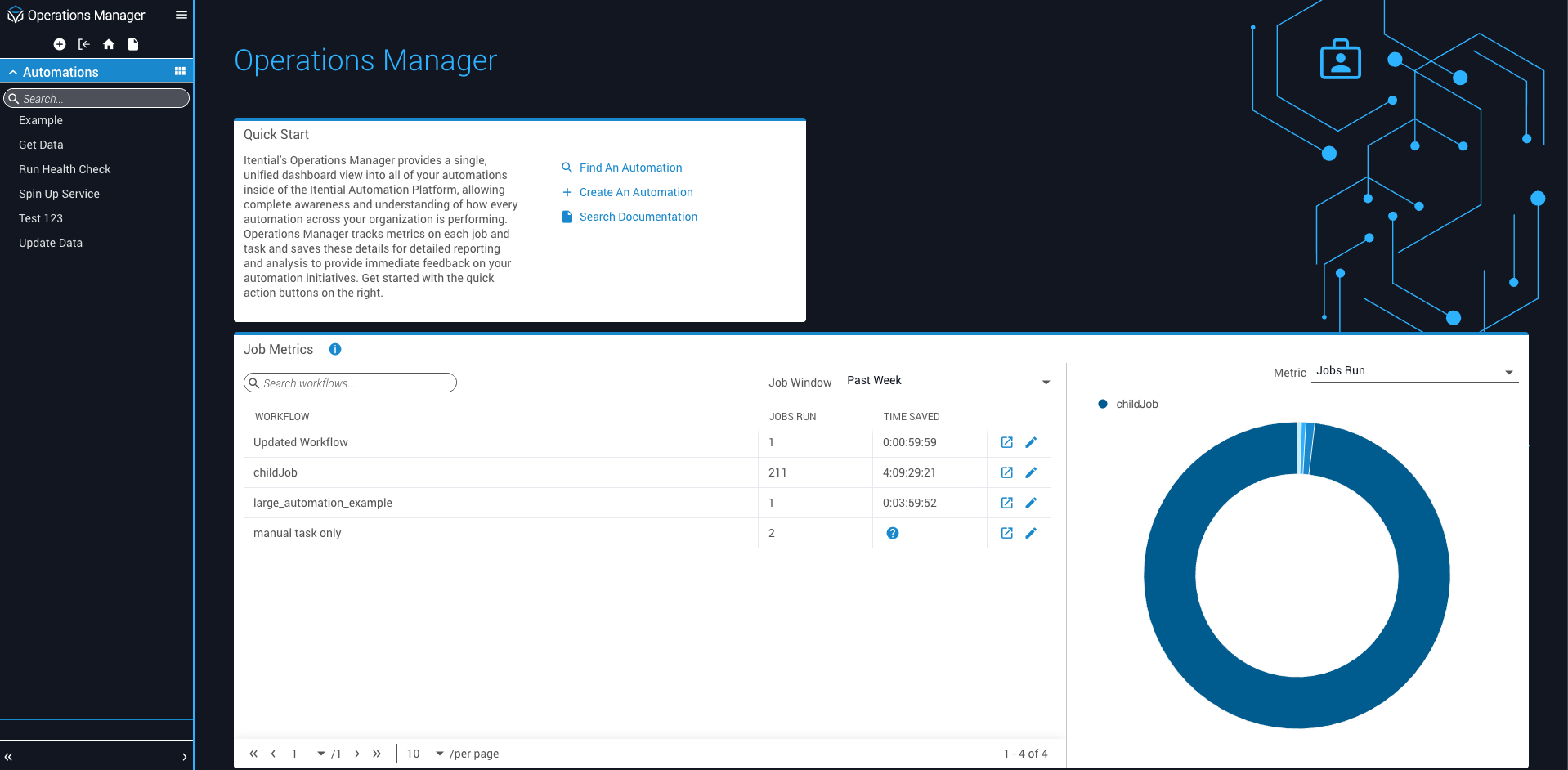Click the TIME SAVED column header
The image size is (1568, 770).
[x=912, y=417]
